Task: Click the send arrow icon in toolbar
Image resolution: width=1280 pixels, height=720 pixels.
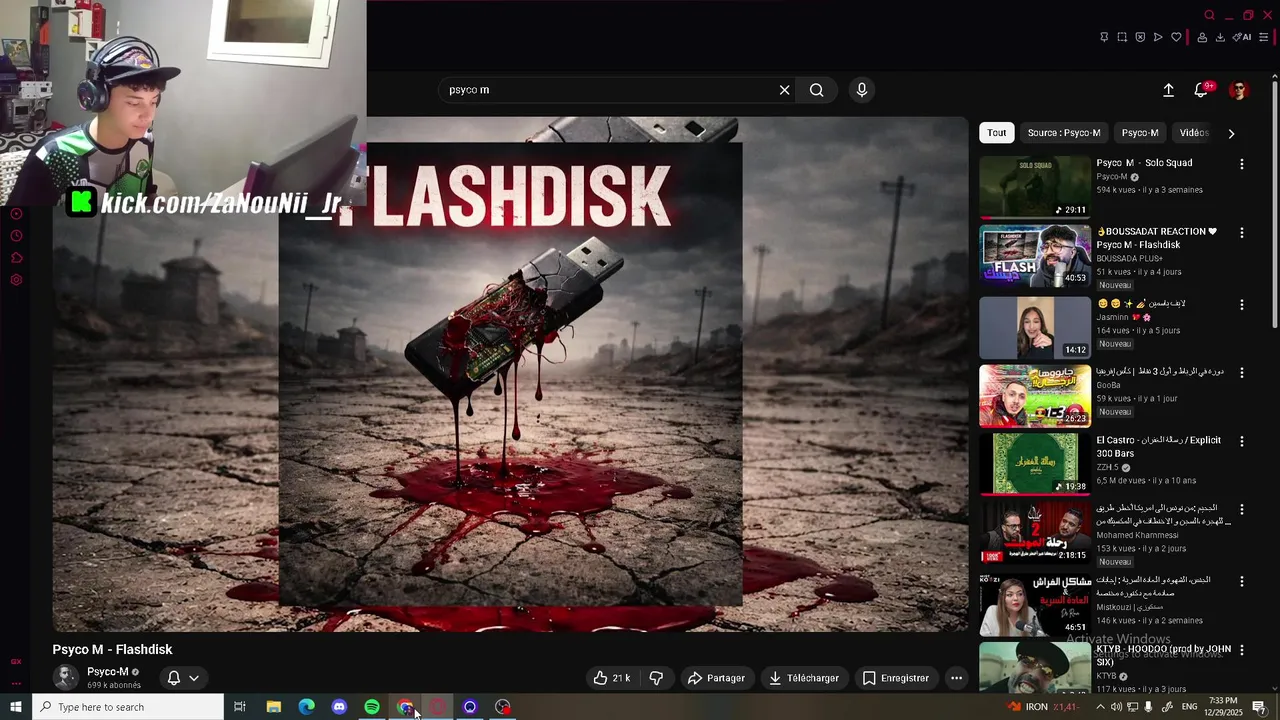Action: pos(1158,37)
